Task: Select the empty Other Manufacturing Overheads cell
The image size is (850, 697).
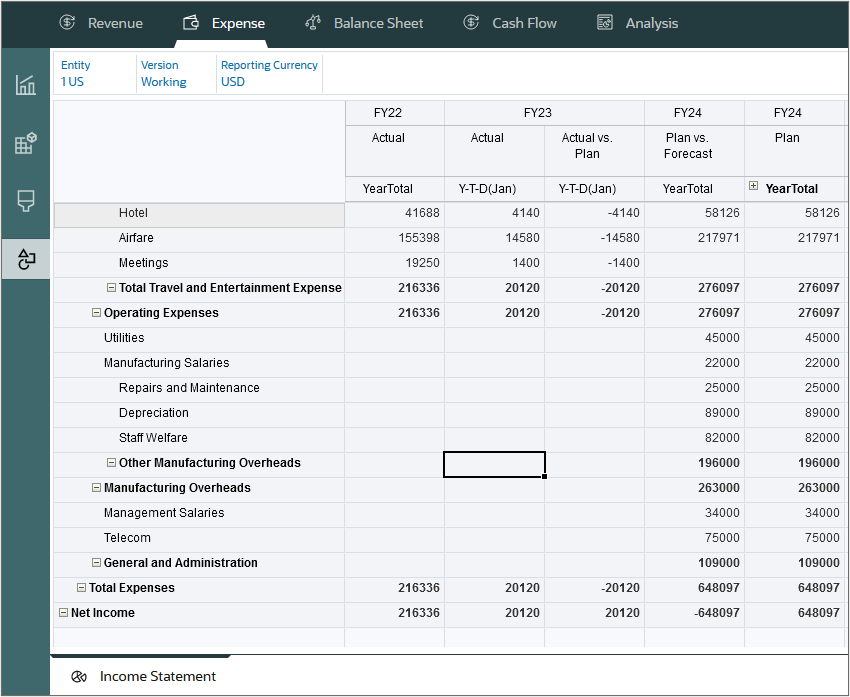Action: pos(494,464)
